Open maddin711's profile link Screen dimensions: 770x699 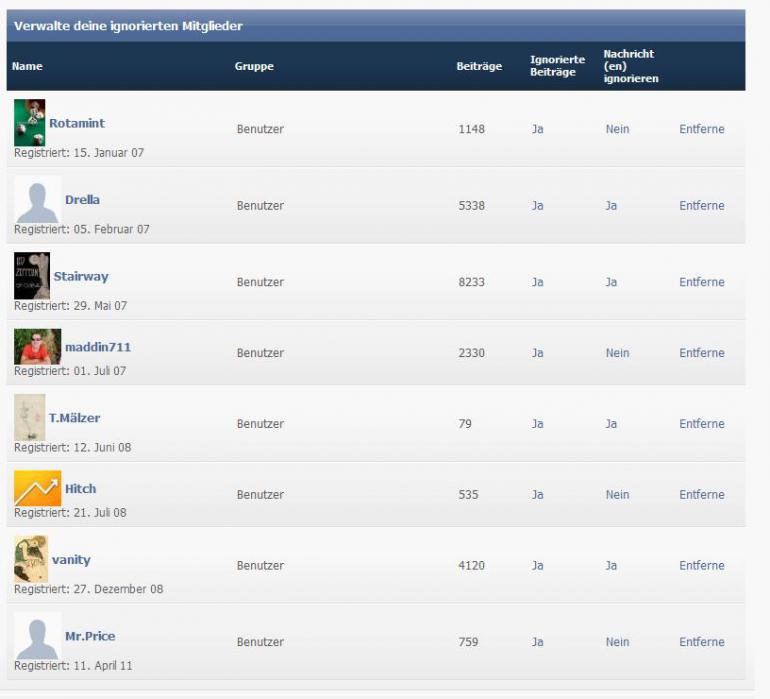coord(98,347)
